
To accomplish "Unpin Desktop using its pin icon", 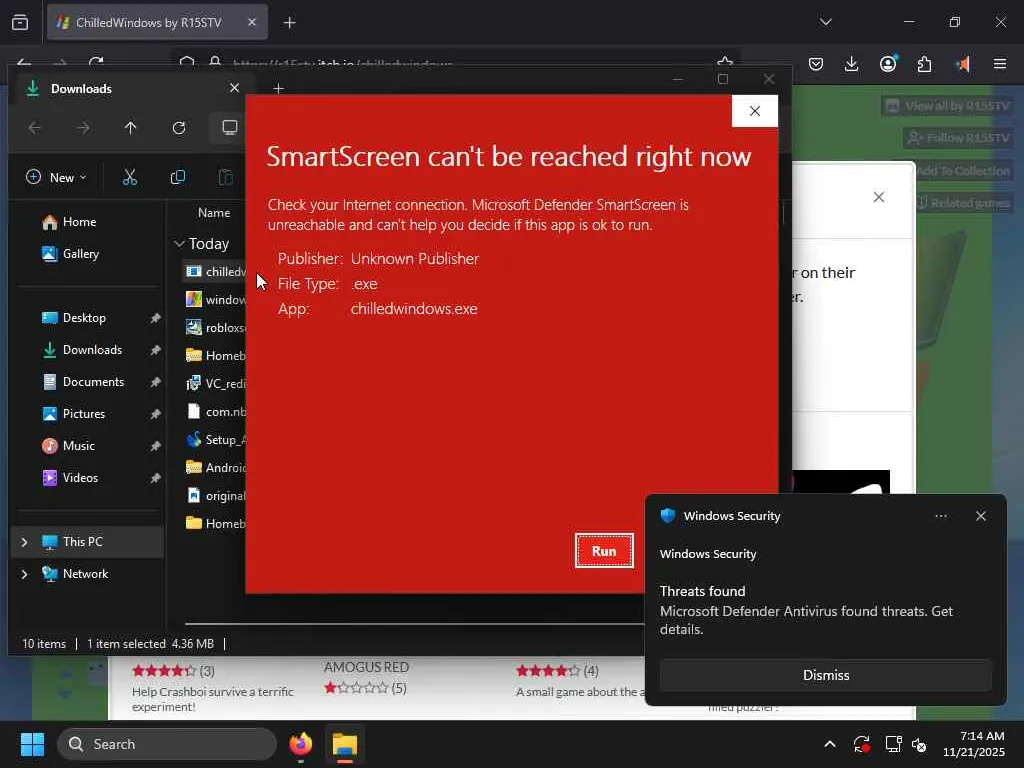I will [155, 318].
